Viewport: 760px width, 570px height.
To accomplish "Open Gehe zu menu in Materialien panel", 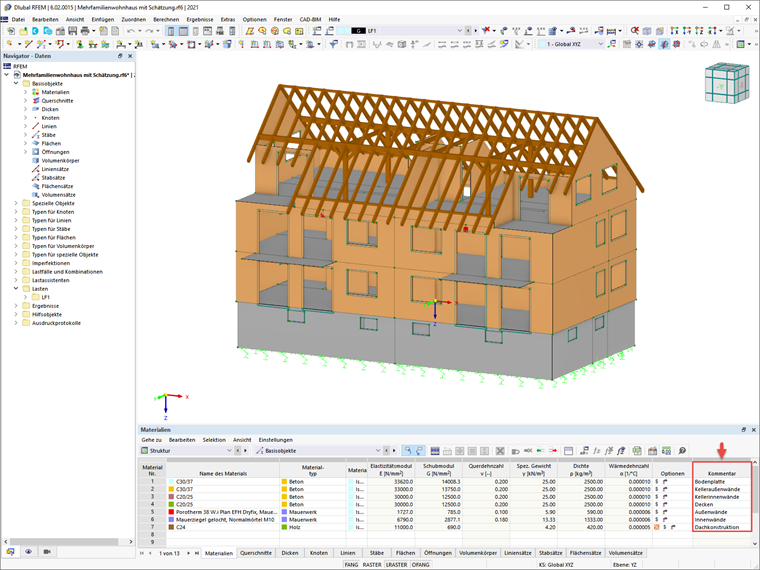I will tap(151, 440).
